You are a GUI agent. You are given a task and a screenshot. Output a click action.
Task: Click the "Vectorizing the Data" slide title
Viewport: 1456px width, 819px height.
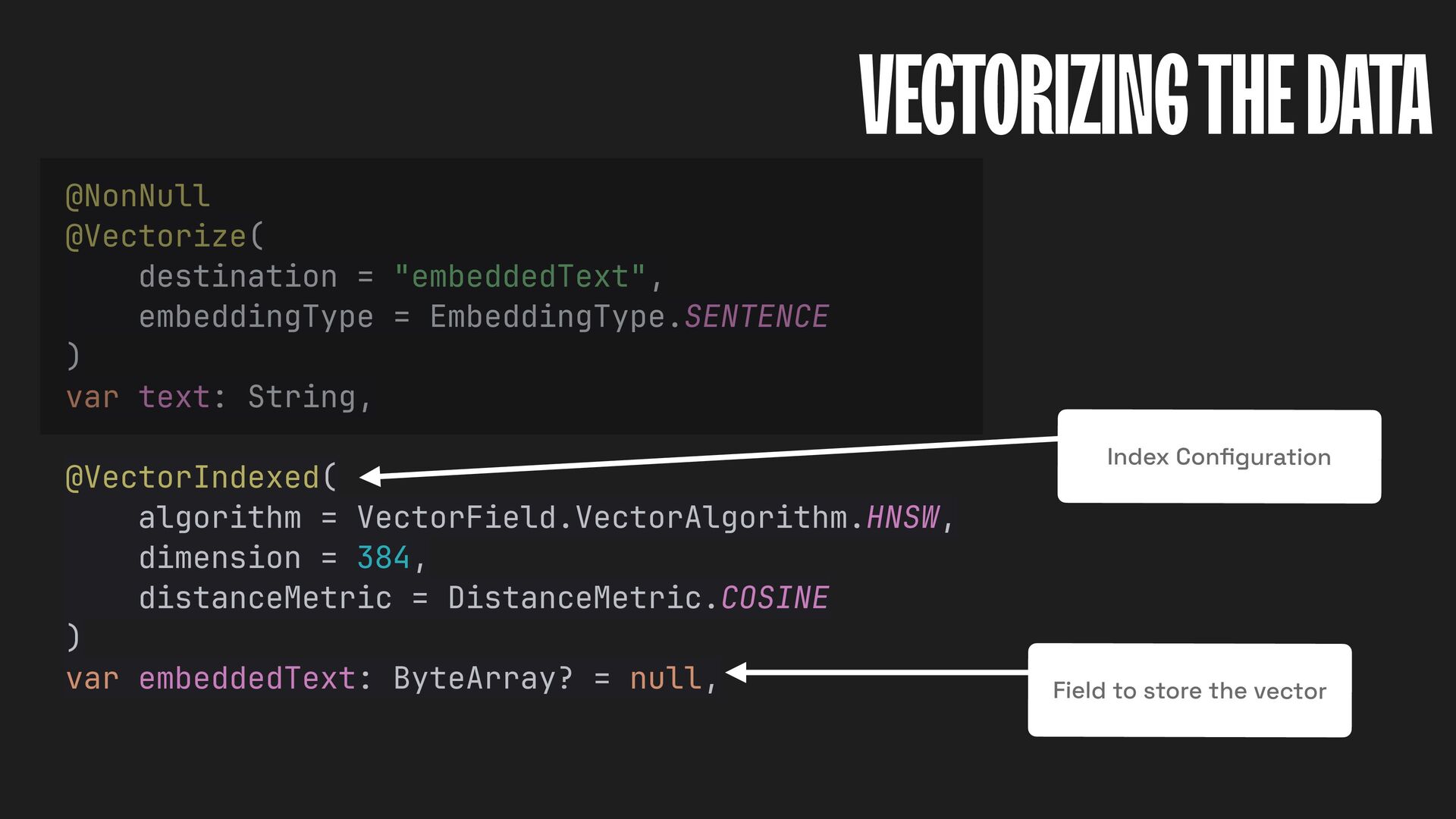point(1145,95)
